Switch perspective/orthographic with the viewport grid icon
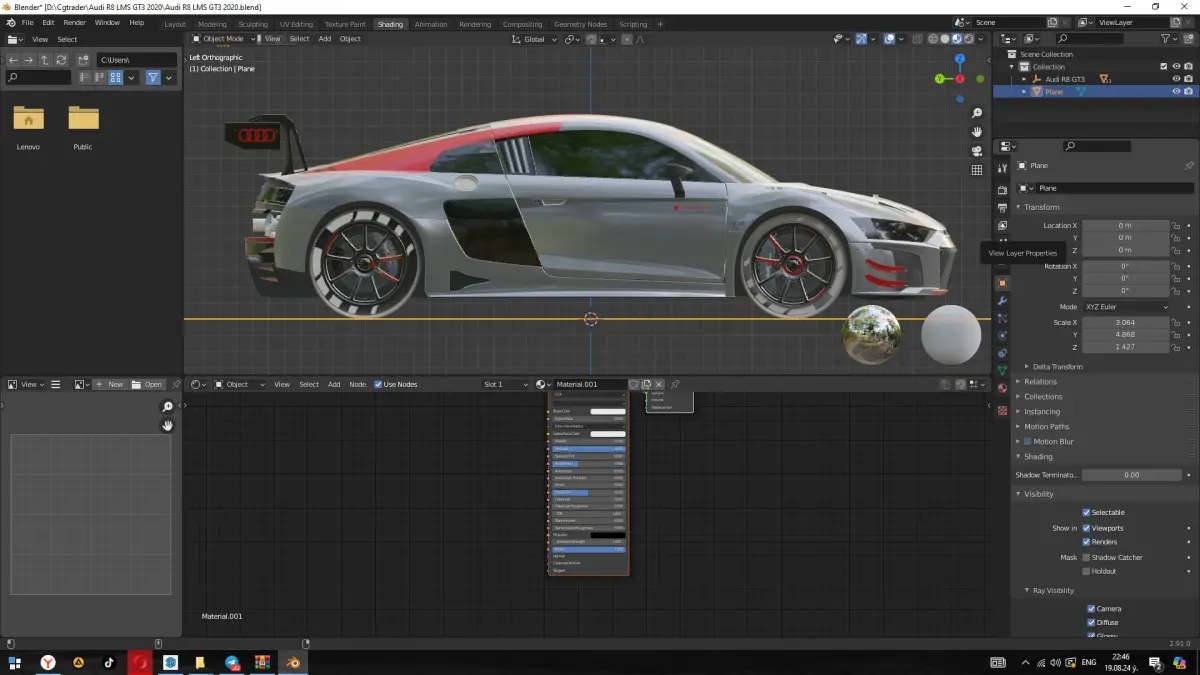Image resolution: width=1200 pixels, height=675 pixels. (977, 170)
